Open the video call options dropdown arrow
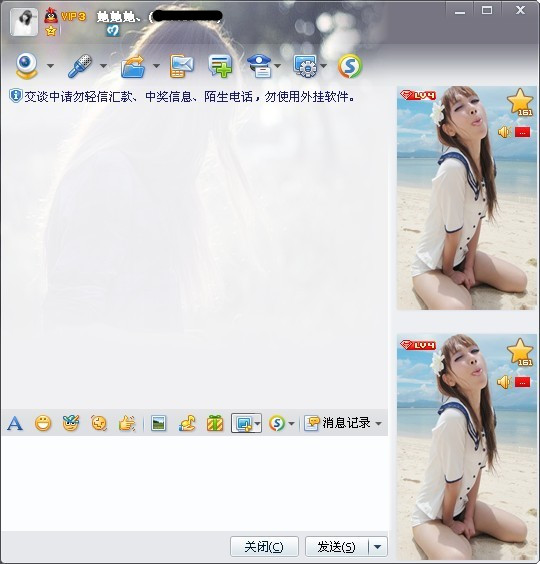Screen dimensions: 540x564 pyautogui.click(x=50, y=66)
